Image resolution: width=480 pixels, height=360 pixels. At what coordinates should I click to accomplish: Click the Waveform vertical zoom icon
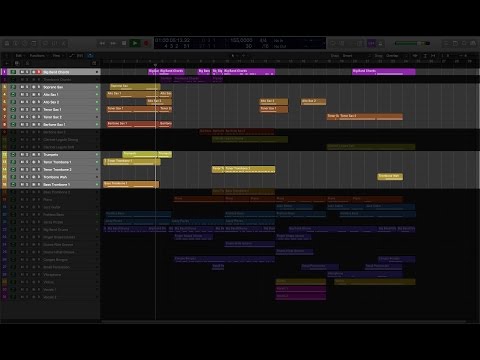point(415,56)
